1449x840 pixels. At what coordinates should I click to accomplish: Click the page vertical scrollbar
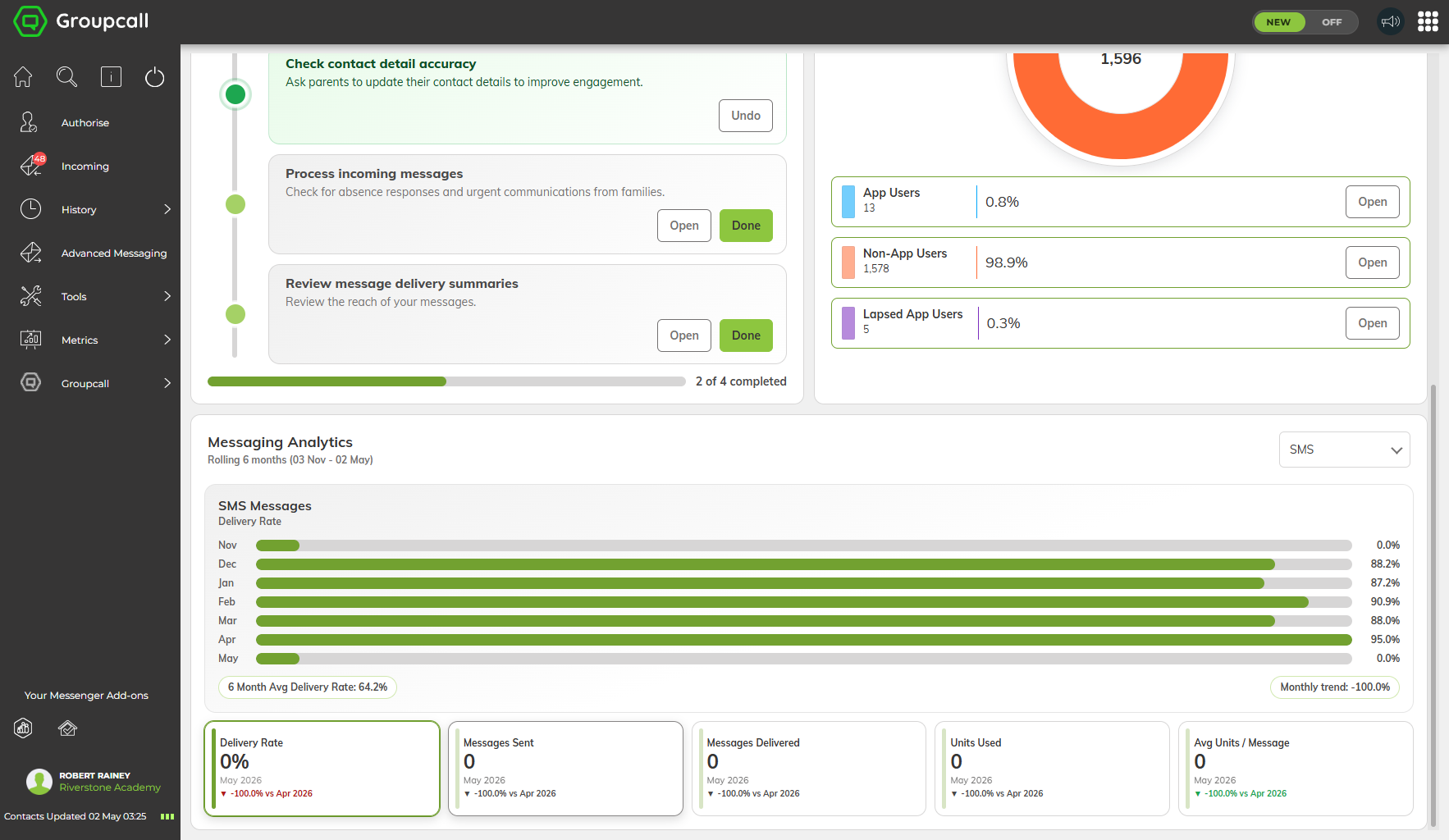(1433, 605)
